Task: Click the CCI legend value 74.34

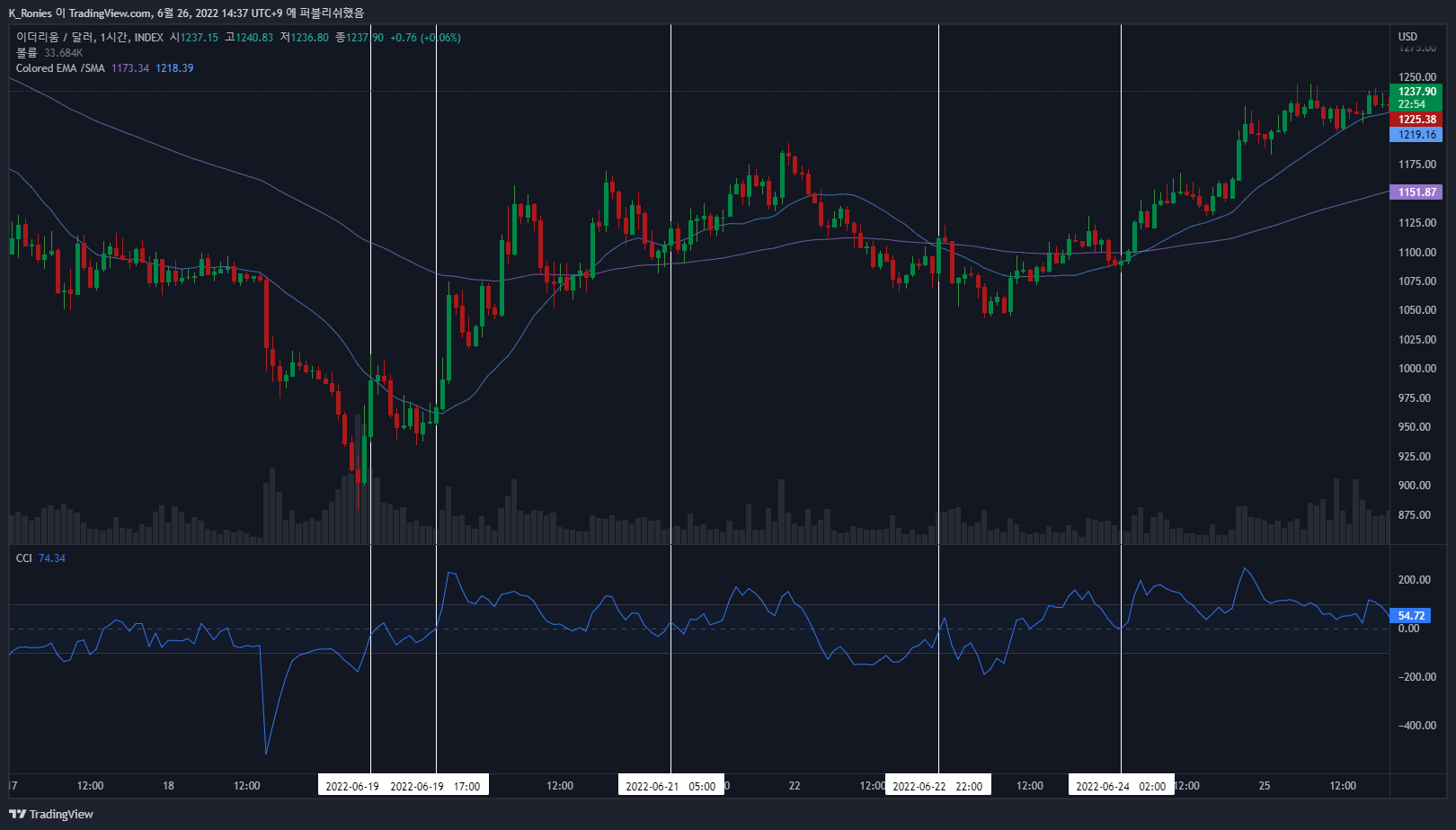Action: coord(52,558)
